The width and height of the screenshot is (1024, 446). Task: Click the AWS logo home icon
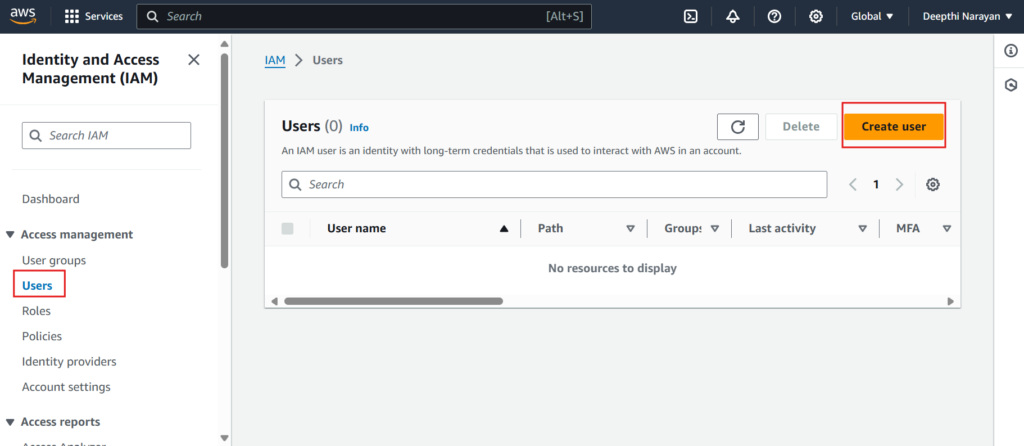pyautogui.click(x=22, y=16)
